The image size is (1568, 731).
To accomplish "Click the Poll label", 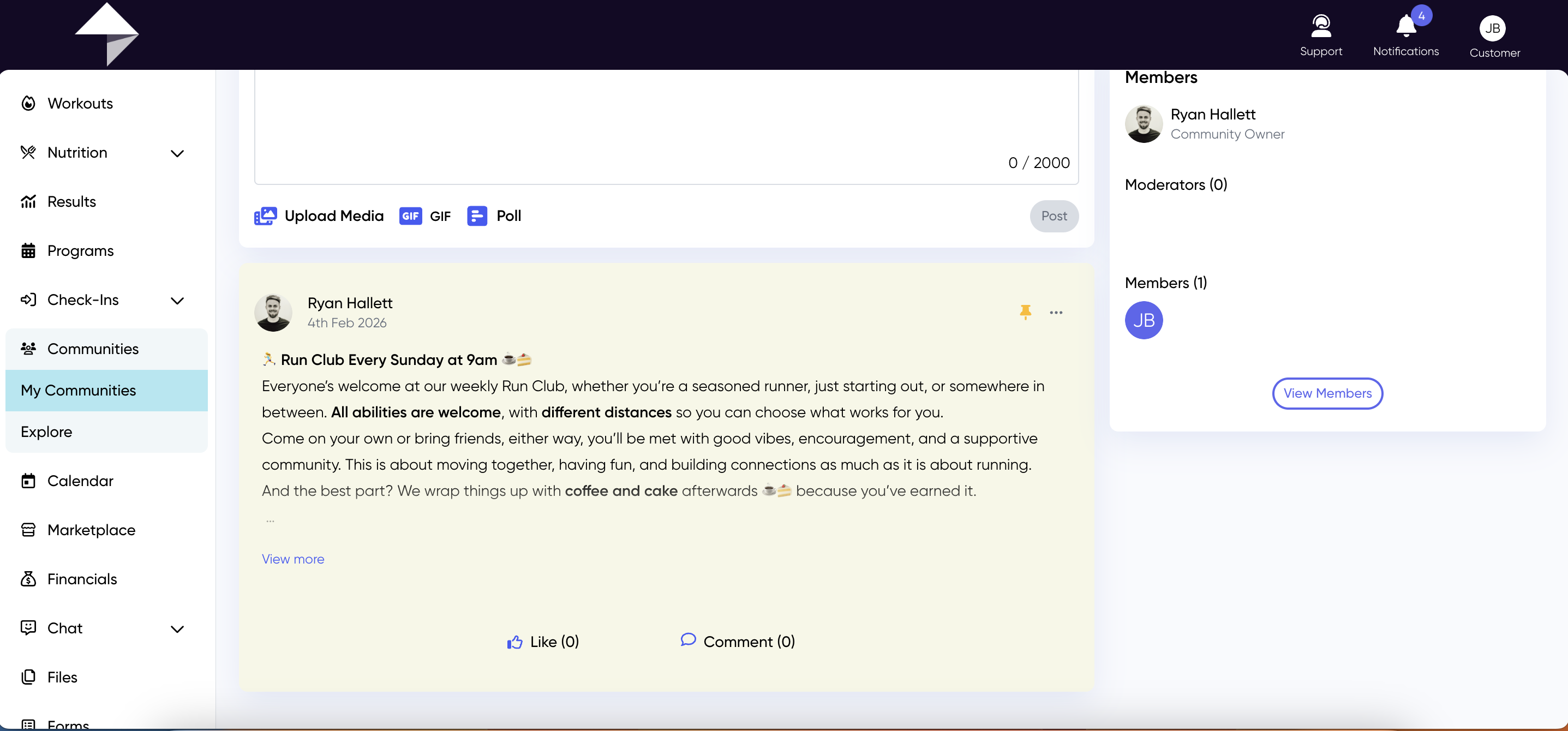I will tap(509, 216).
